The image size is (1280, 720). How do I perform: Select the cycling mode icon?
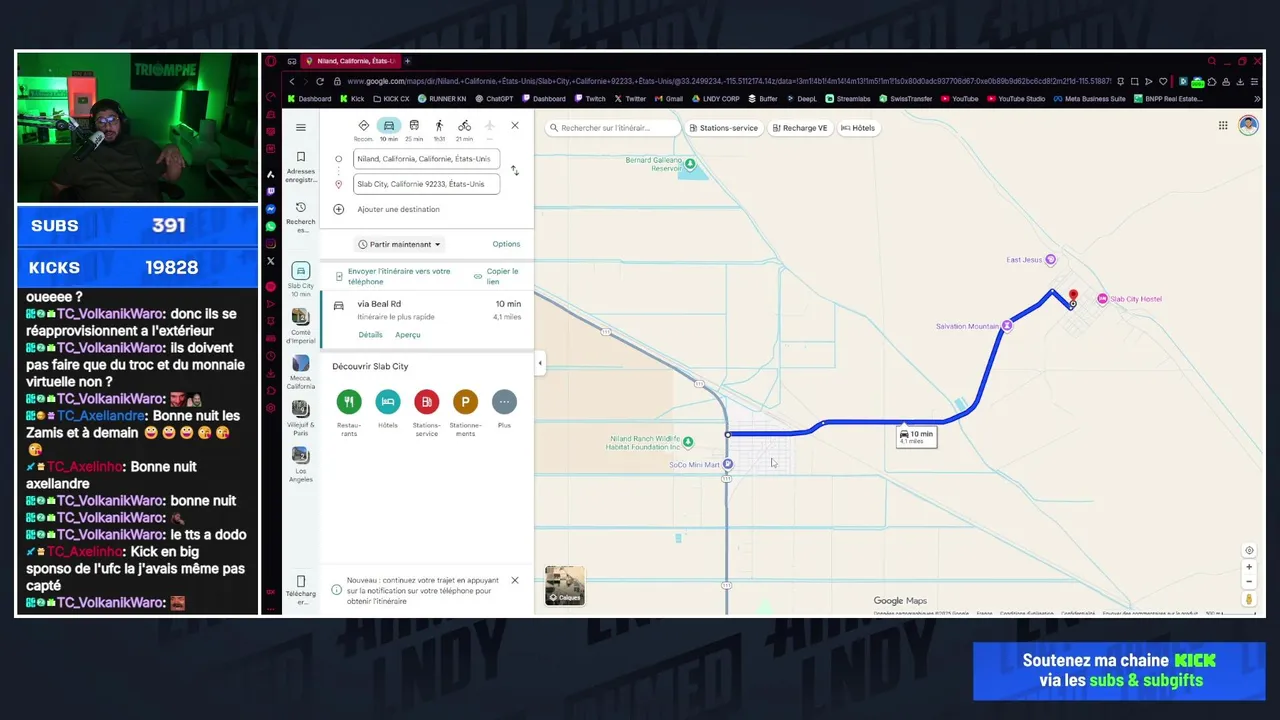tap(464, 125)
